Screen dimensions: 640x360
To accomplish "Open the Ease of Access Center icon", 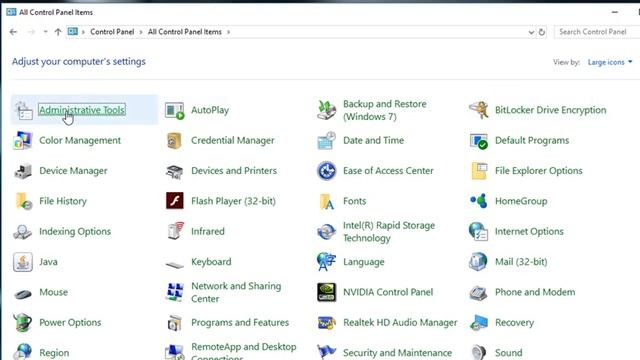I will point(327,171).
